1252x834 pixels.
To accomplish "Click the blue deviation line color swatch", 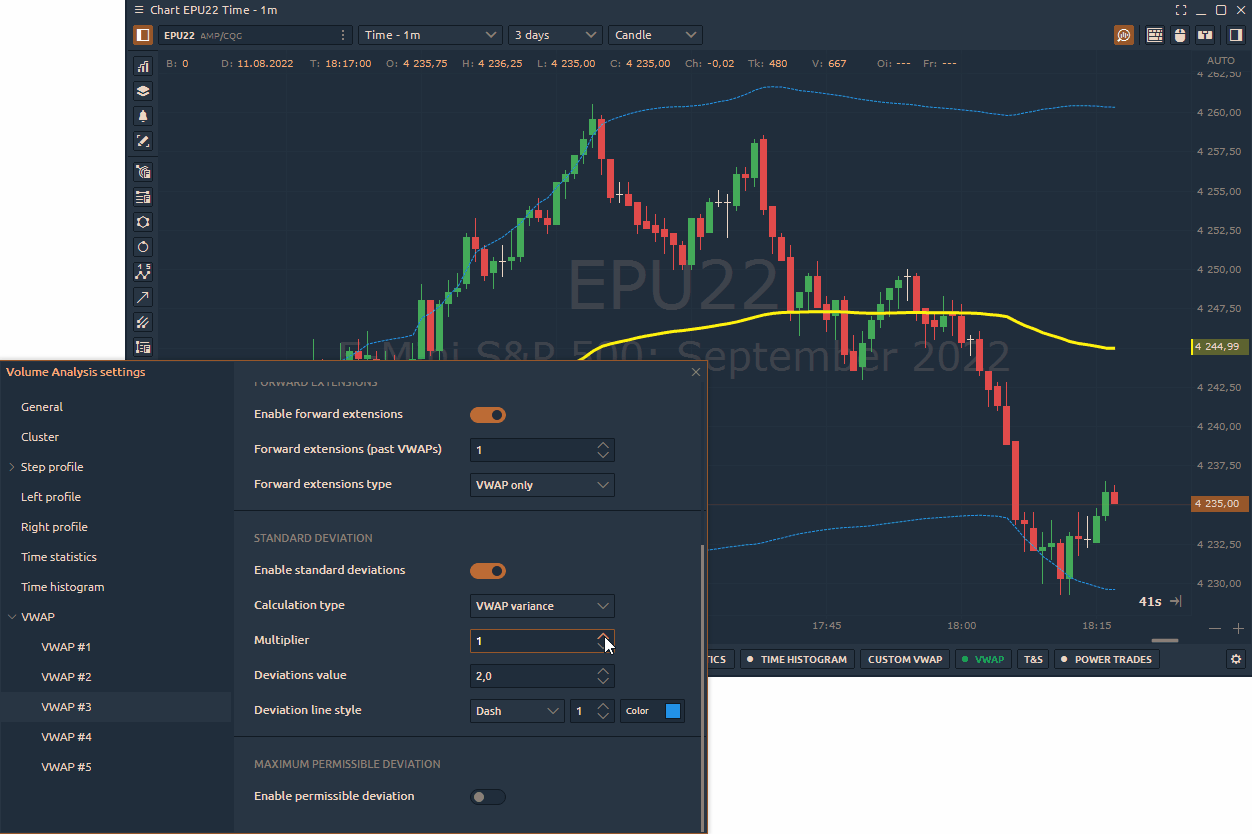I will (673, 711).
